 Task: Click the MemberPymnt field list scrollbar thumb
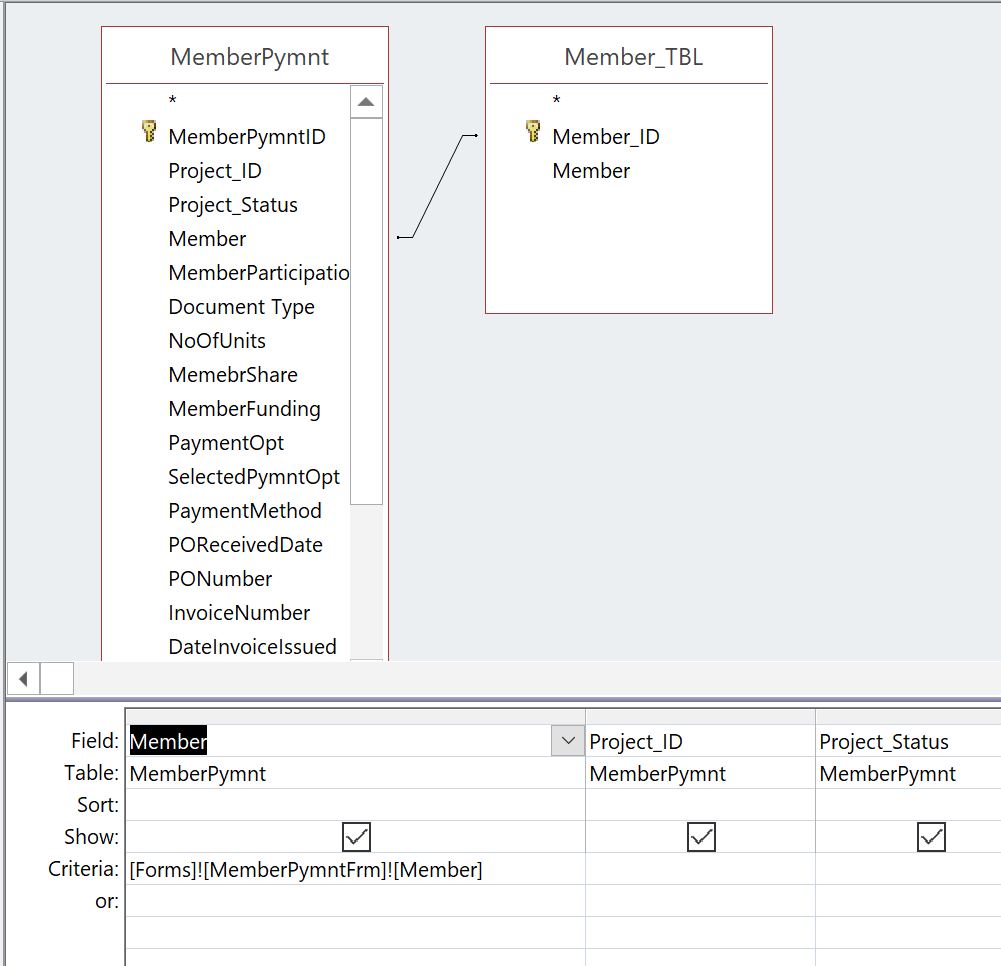click(x=366, y=312)
